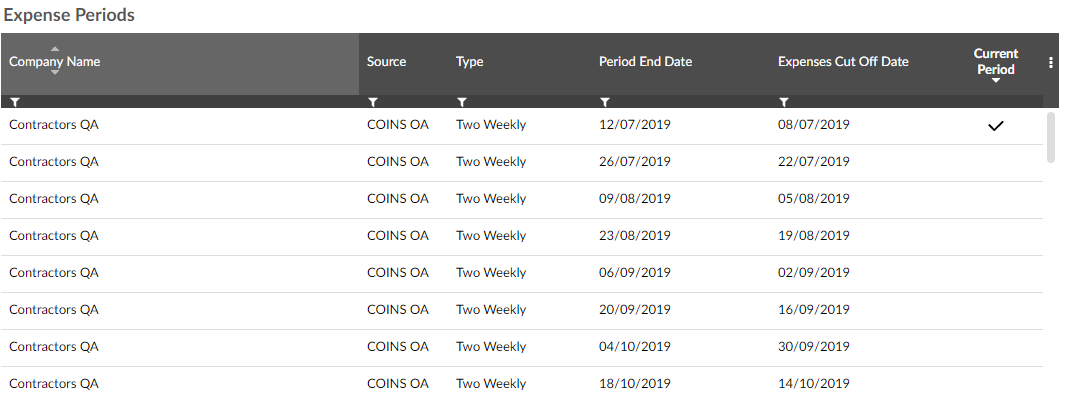Click the Expenses Cut Off Date header
The height and width of the screenshot is (400, 1066).
click(x=843, y=62)
